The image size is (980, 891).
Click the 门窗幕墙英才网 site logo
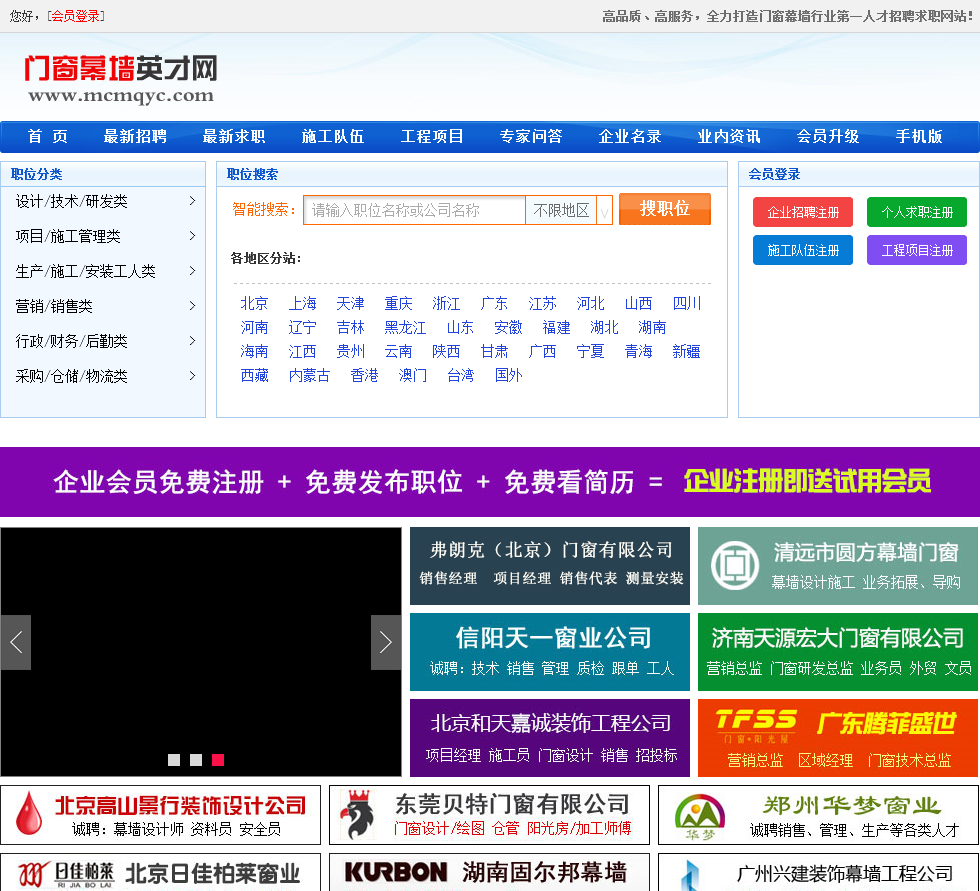(121, 78)
